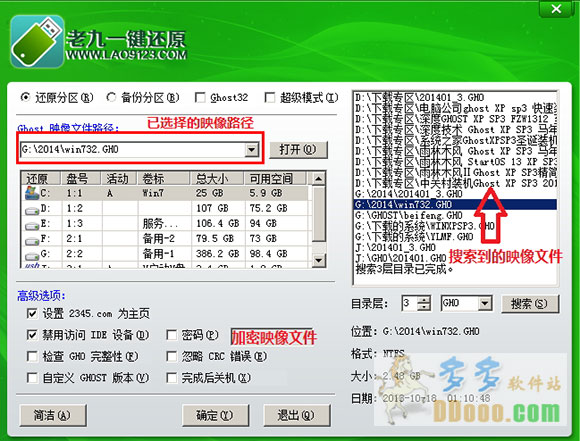The image size is (580, 441).
Task: Click the E: drive disk icon
Action: coord(32,225)
